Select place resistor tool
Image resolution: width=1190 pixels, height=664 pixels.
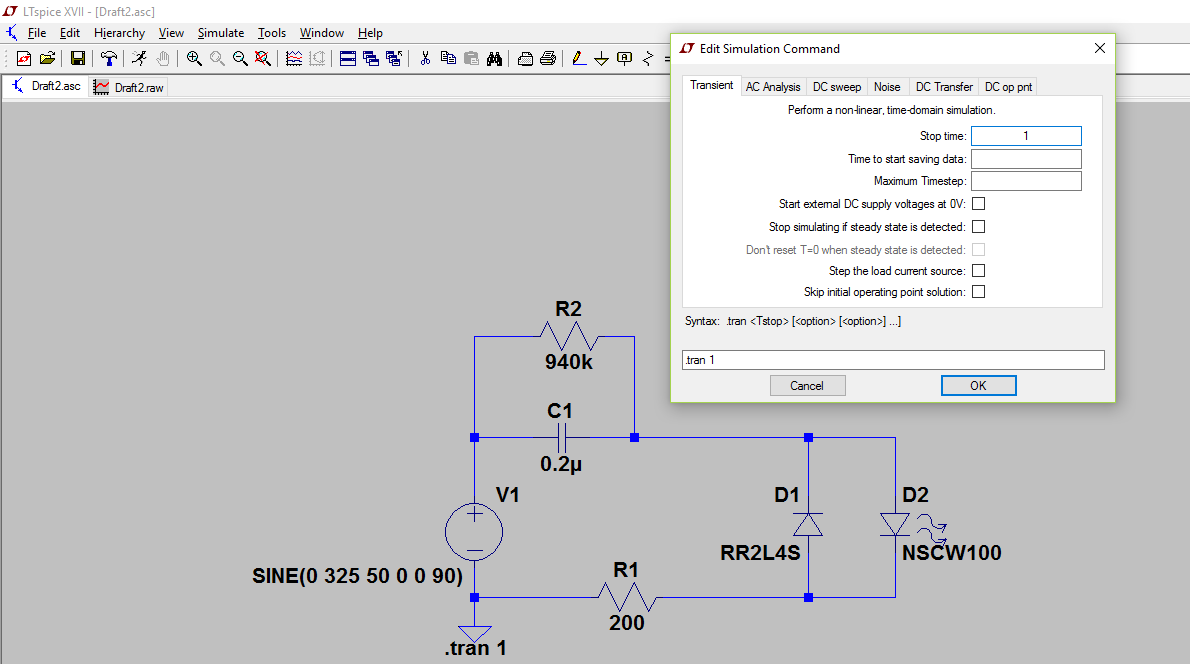click(x=647, y=58)
